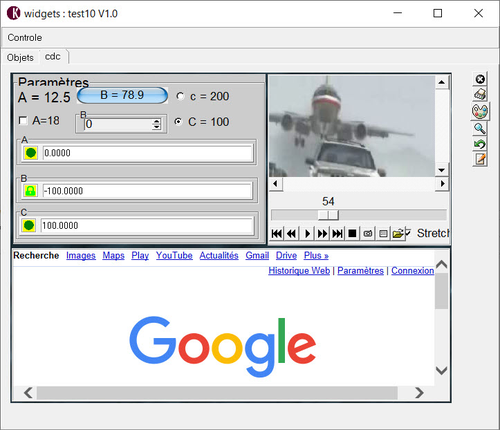The height and width of the screenshot is (430, 500).
Task: Click down arrow of video scrollbar
Action: click(x=441, y=170)
